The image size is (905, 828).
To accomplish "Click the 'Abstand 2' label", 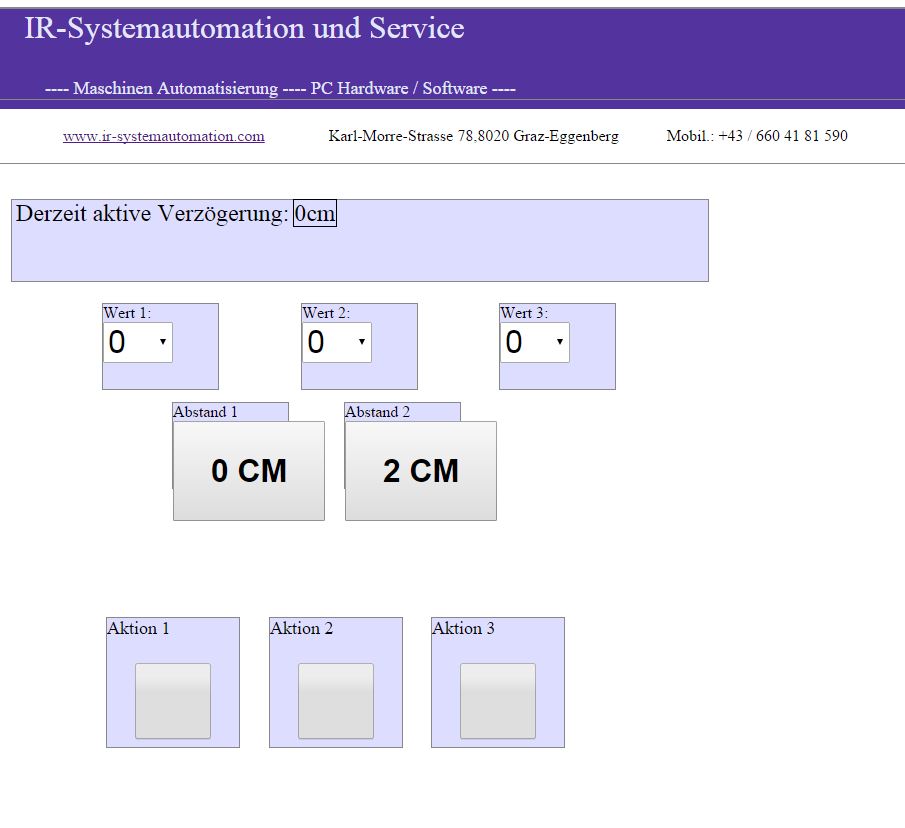I will (x=377, y=412).
